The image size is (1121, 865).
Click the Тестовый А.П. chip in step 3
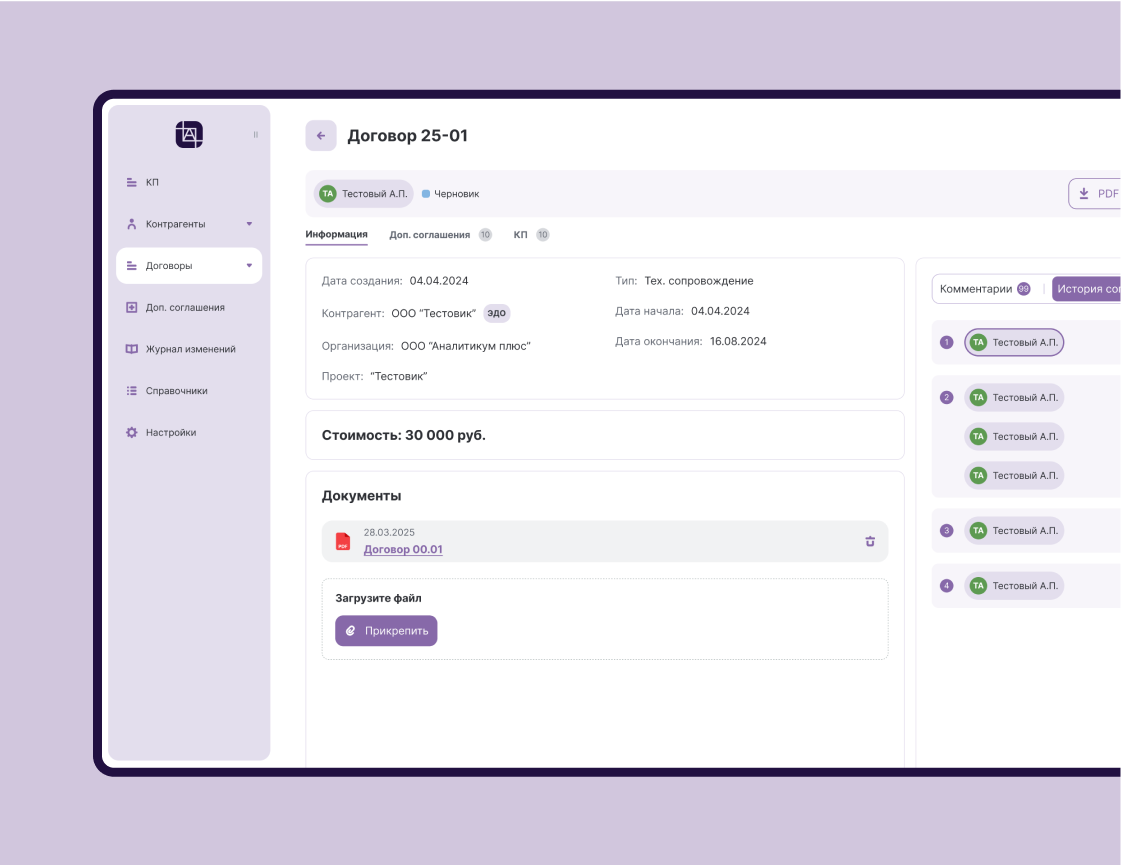pos(1014,530)
